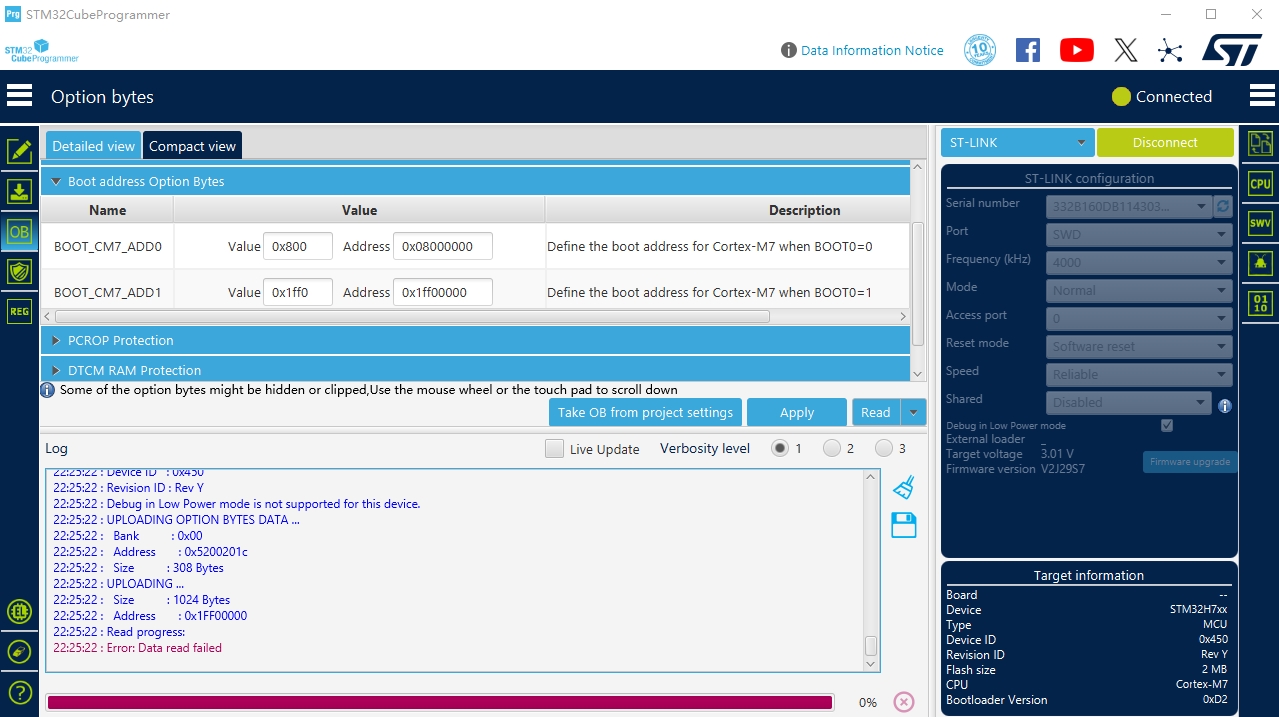Edit BOOT_CM7_ADD1 Address field
This screenshot has height=717, width=1279.
pyautogui.click(x=443, y=292)
